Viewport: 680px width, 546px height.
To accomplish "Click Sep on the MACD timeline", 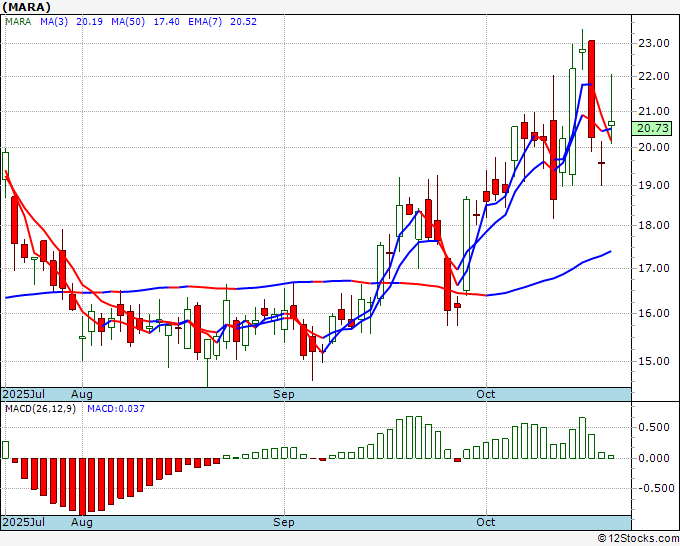I will [284, 522].
